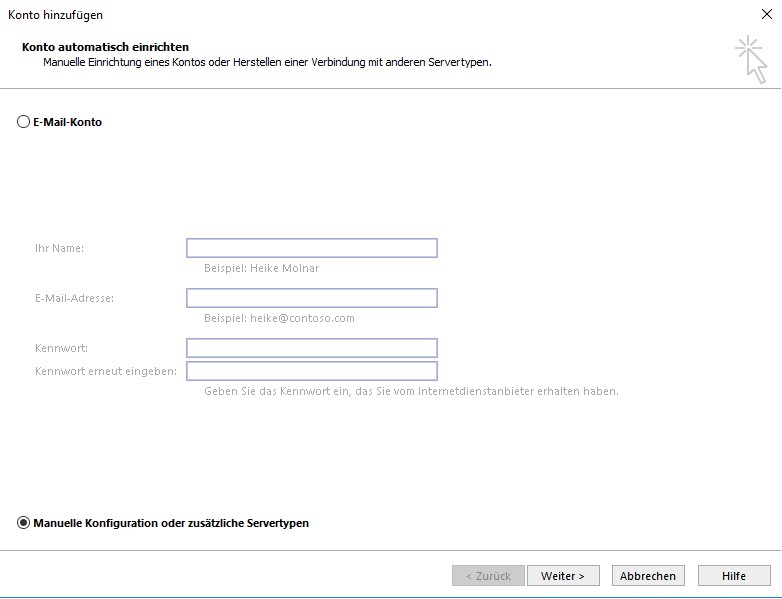Image resolution: width=782 pixels, height=599 pixels.
Task: Select the Kennwort erneut eingeben field
Action: click(x=311, y=371)
